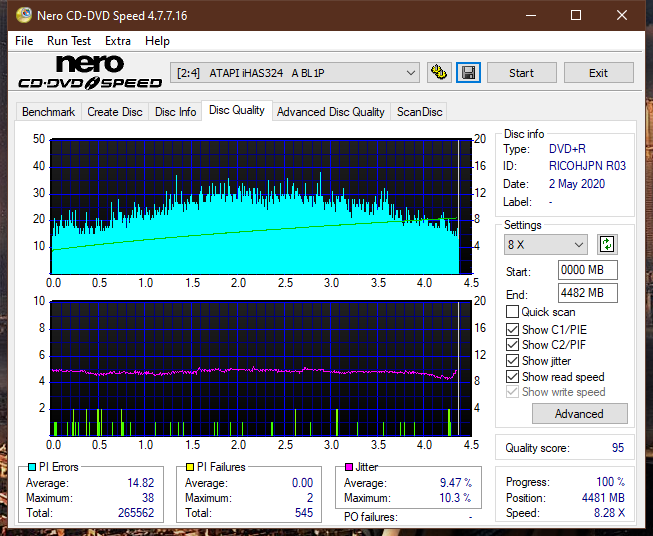Open the File menu

24,41
